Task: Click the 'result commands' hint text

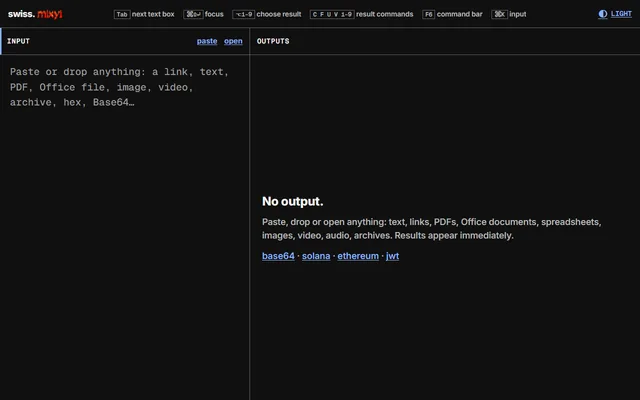Action: point(384,14)
